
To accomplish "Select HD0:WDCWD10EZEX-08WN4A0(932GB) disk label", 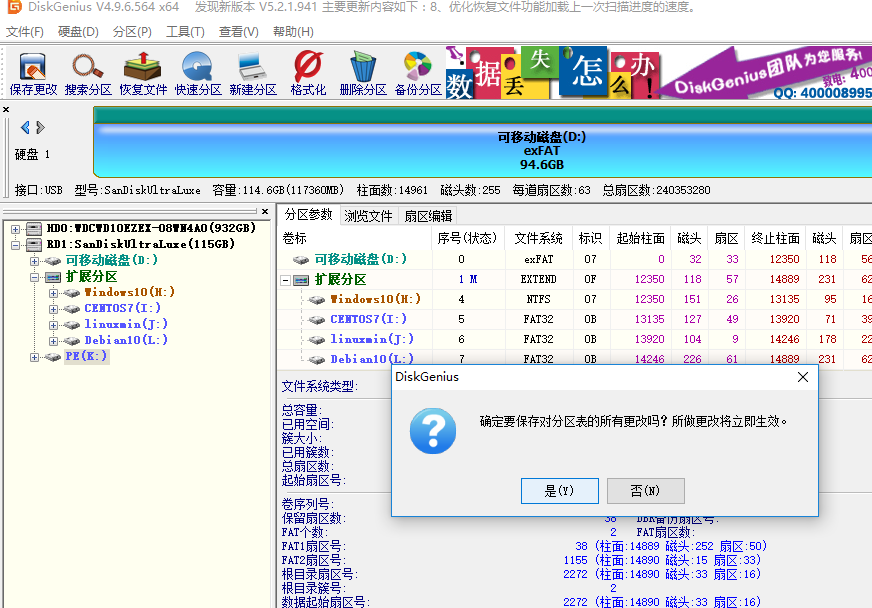I will pos(151,228).
